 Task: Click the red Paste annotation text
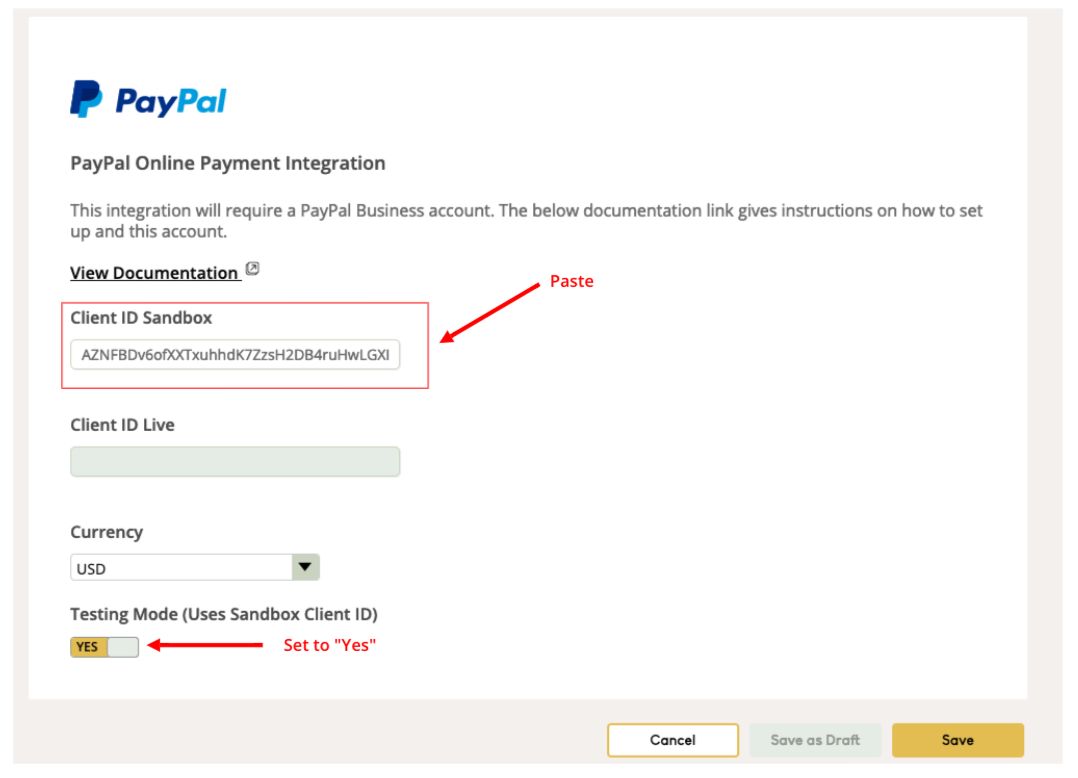572,282
